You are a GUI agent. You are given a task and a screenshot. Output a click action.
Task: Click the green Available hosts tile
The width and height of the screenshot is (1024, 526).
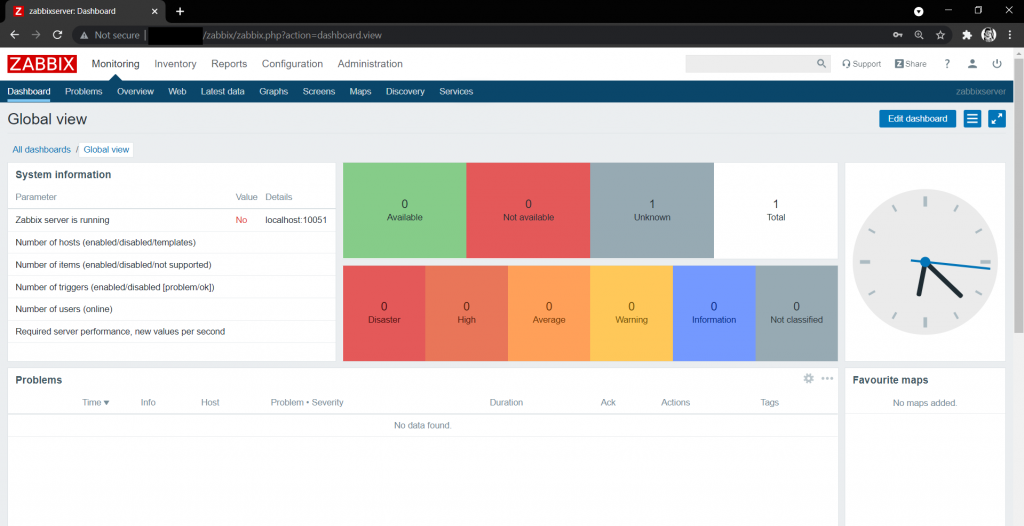(x=404, y=210)
